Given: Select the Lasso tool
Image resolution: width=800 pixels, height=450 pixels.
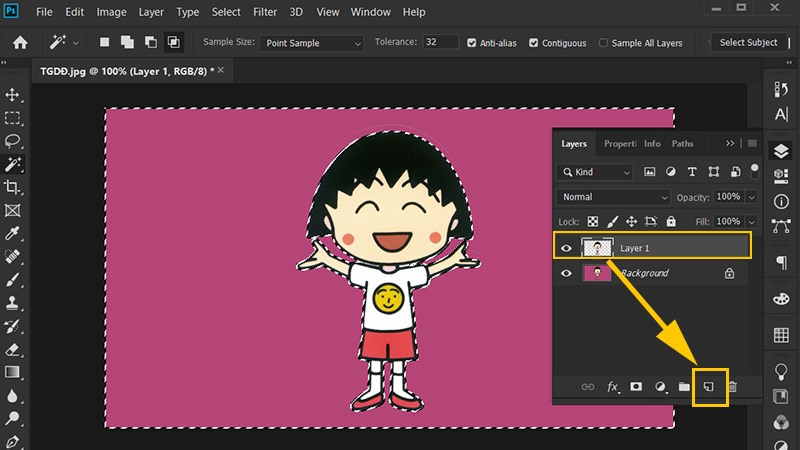Looking at the screenshot, I should [x=13, y=141].
